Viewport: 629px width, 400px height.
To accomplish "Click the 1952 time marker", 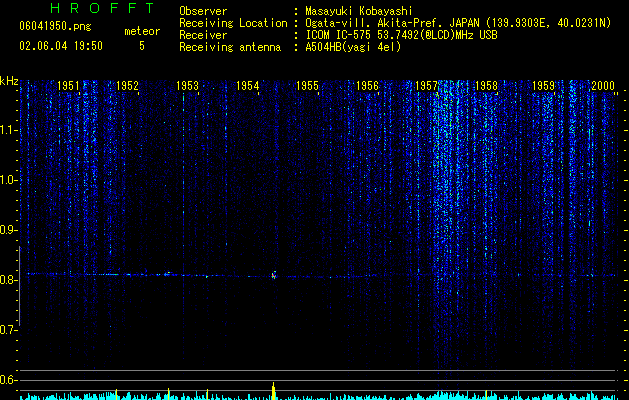I will coord(127,86).
